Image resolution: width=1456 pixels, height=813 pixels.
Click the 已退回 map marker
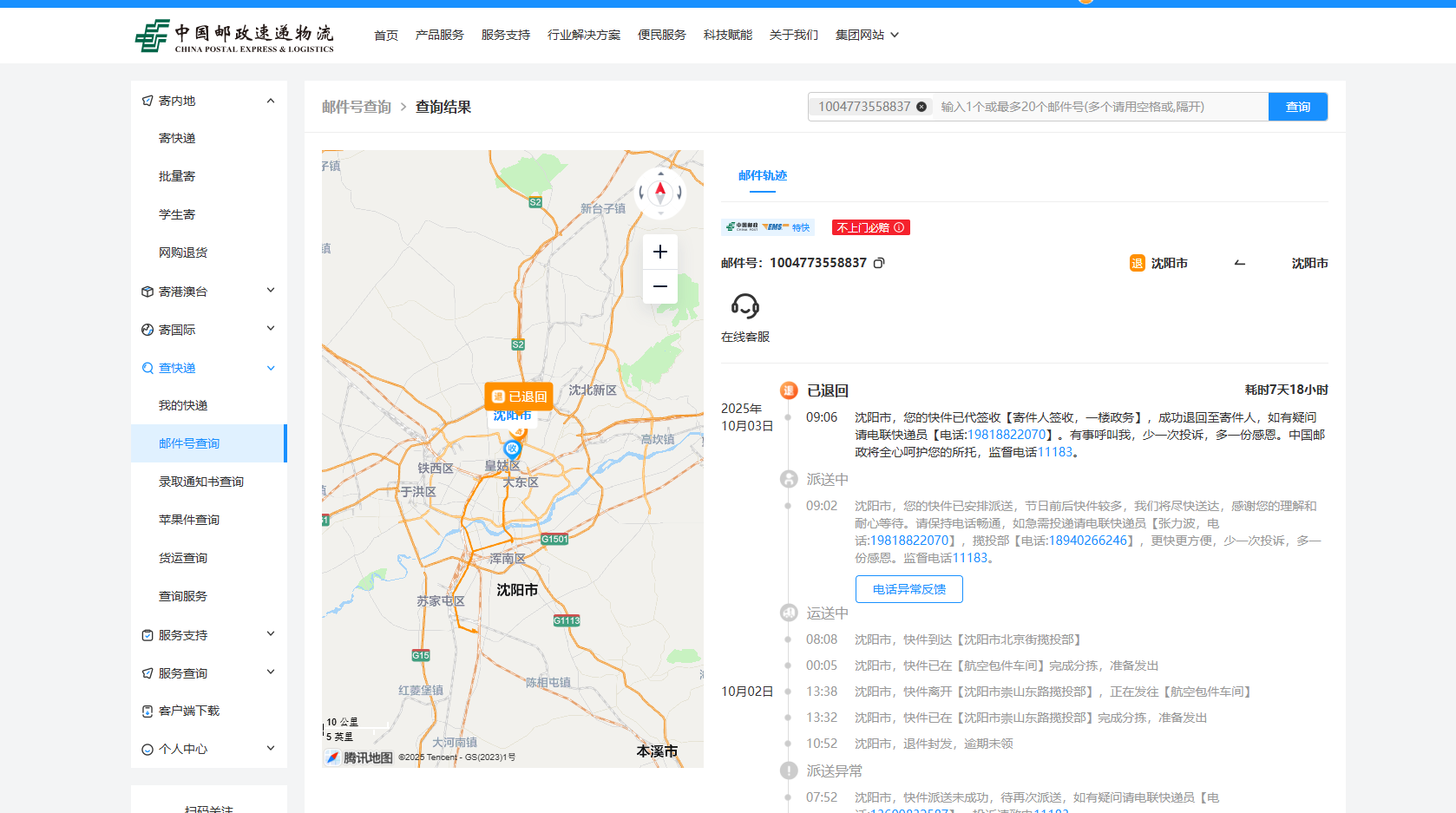pyautogui.click(x=519, y=397)
